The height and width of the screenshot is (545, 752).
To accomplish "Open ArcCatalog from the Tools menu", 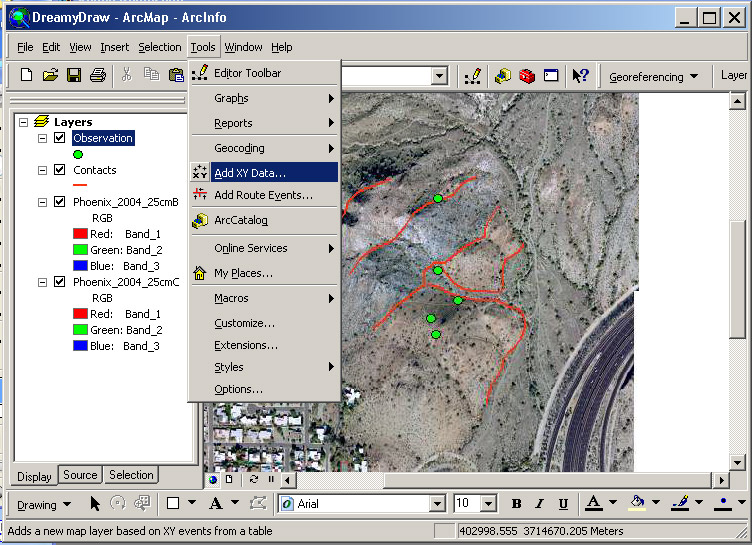I will pyautogui.click(x=264, y=220).
